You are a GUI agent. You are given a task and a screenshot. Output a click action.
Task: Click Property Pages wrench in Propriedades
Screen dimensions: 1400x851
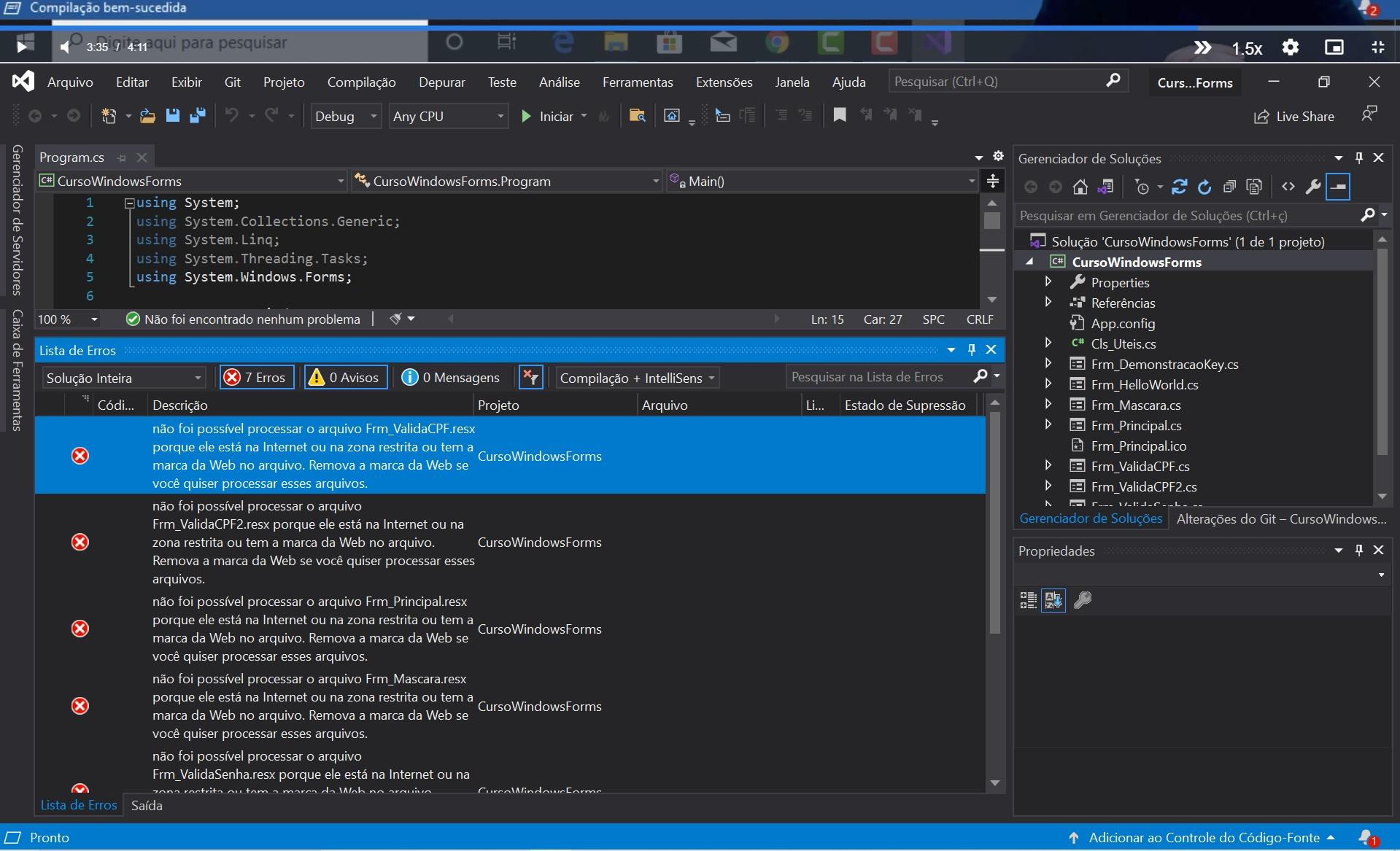click(1083, 600)
